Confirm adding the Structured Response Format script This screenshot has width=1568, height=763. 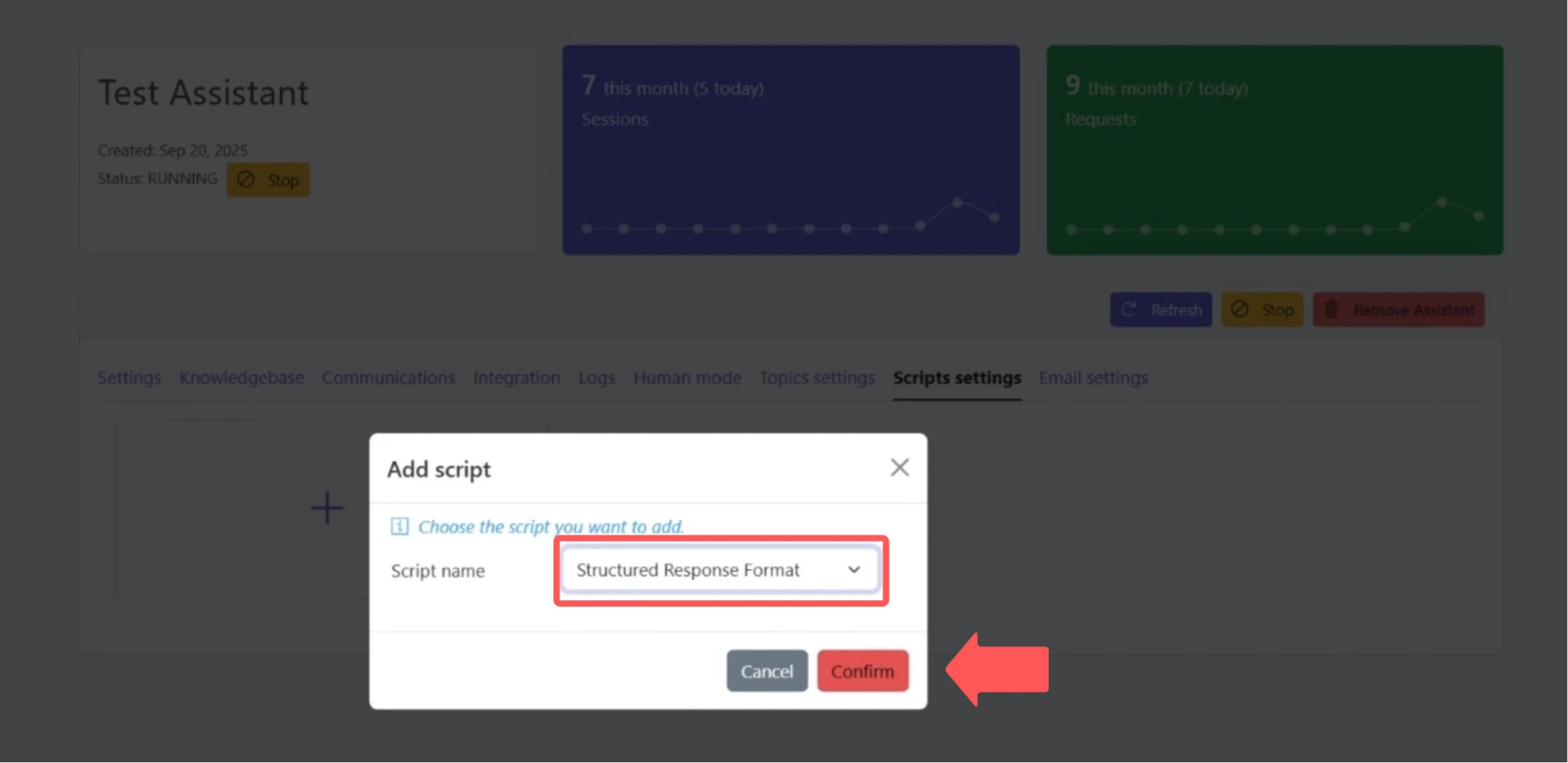pos(863,671)
